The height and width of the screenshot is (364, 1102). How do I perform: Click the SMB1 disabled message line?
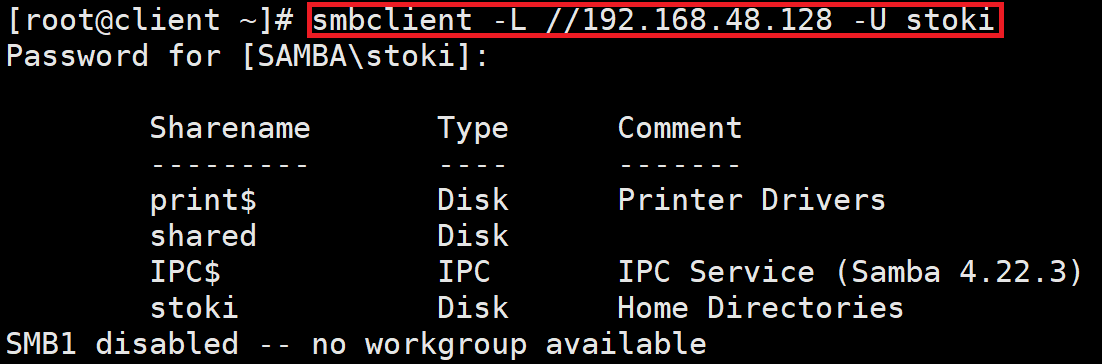point(356,344)
